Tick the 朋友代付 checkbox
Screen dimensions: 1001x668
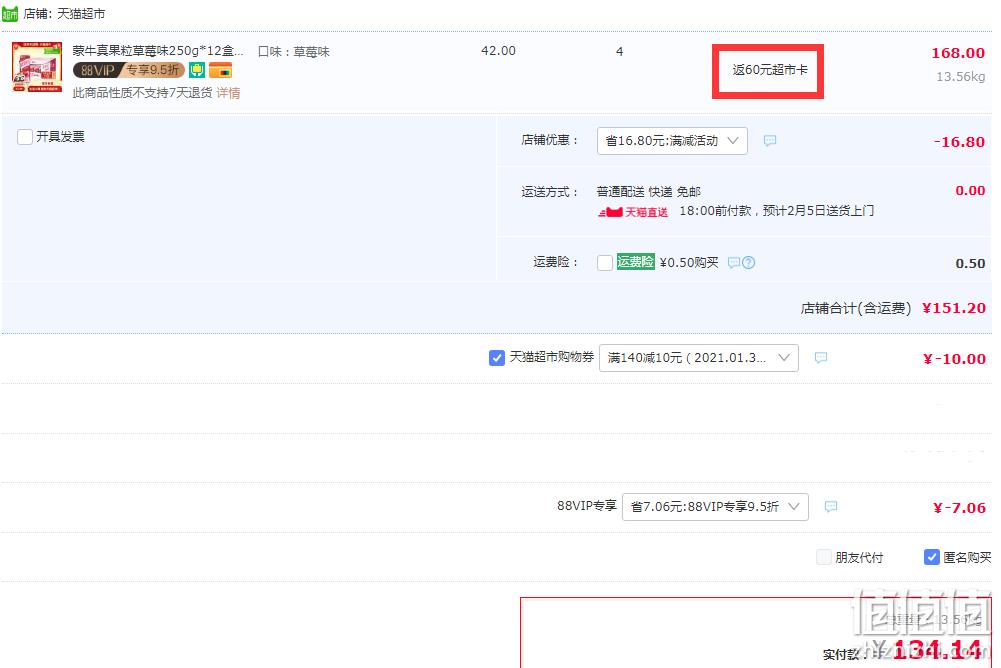(x=824, y=558)
